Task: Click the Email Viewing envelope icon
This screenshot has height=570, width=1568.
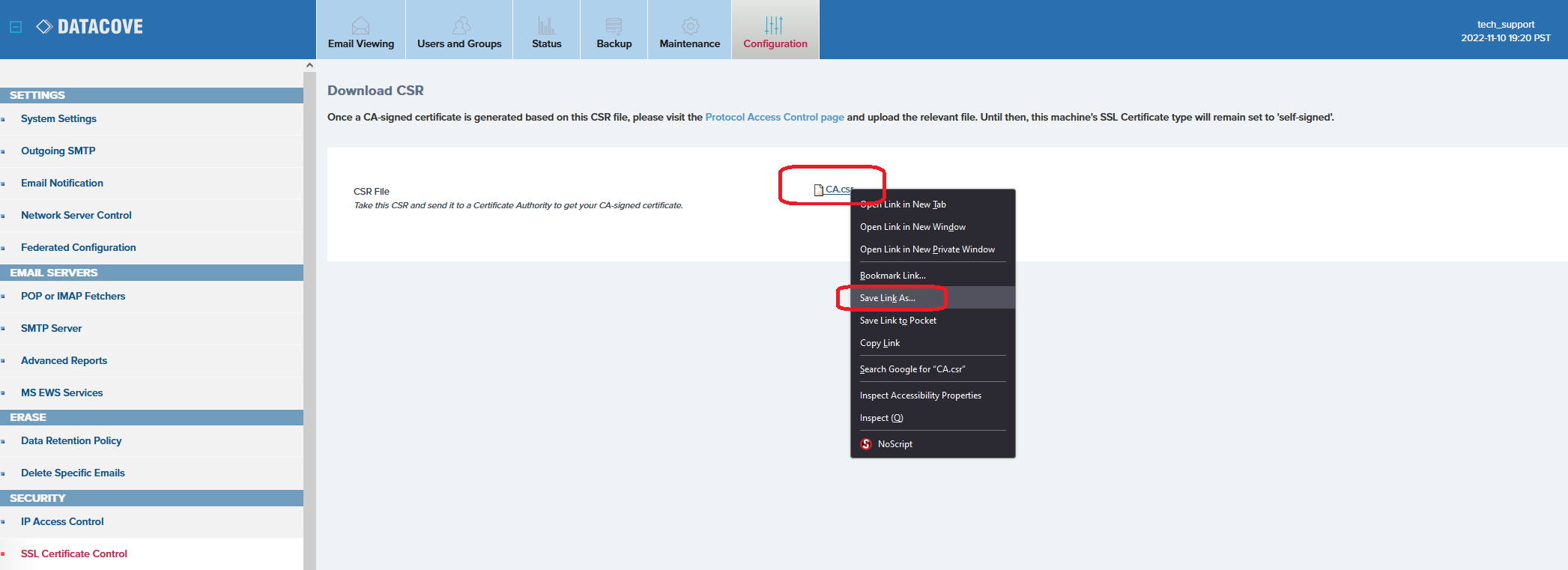Action: pyautogui.click(x=360, y=25)
